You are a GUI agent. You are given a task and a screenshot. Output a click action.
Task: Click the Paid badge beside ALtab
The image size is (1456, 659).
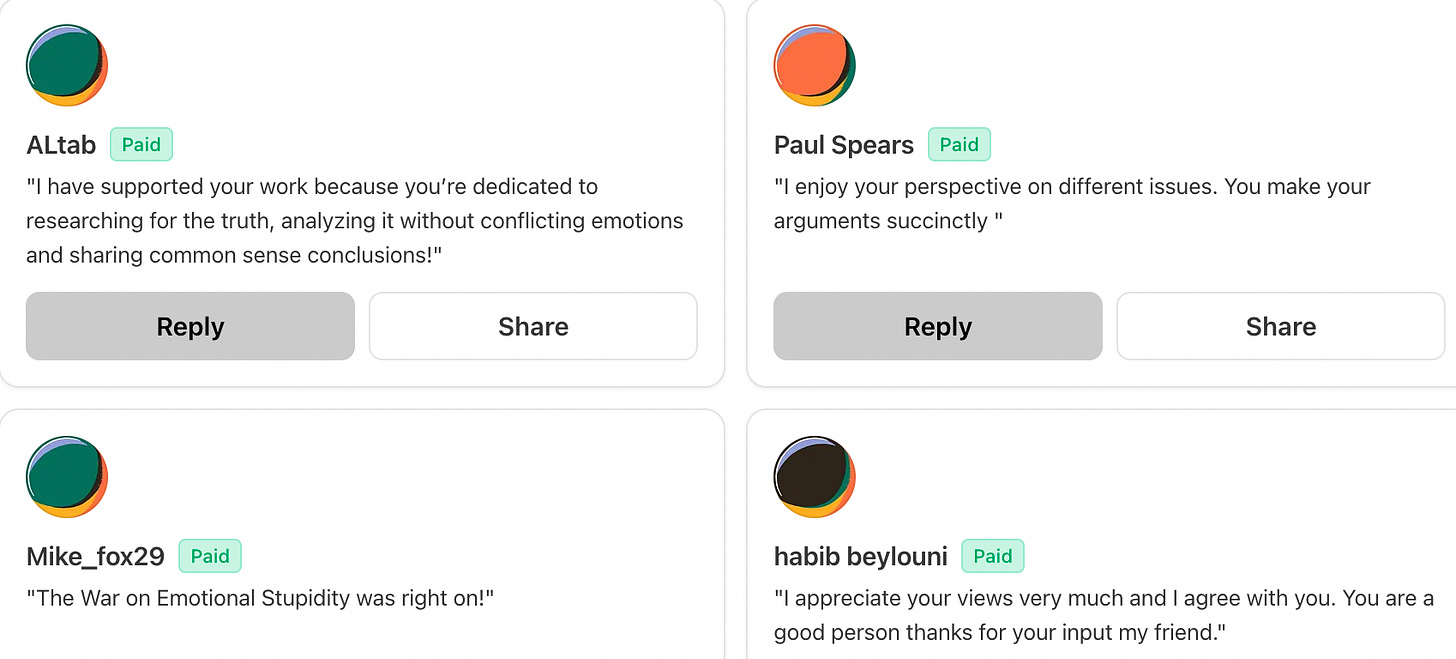[141, 145]
